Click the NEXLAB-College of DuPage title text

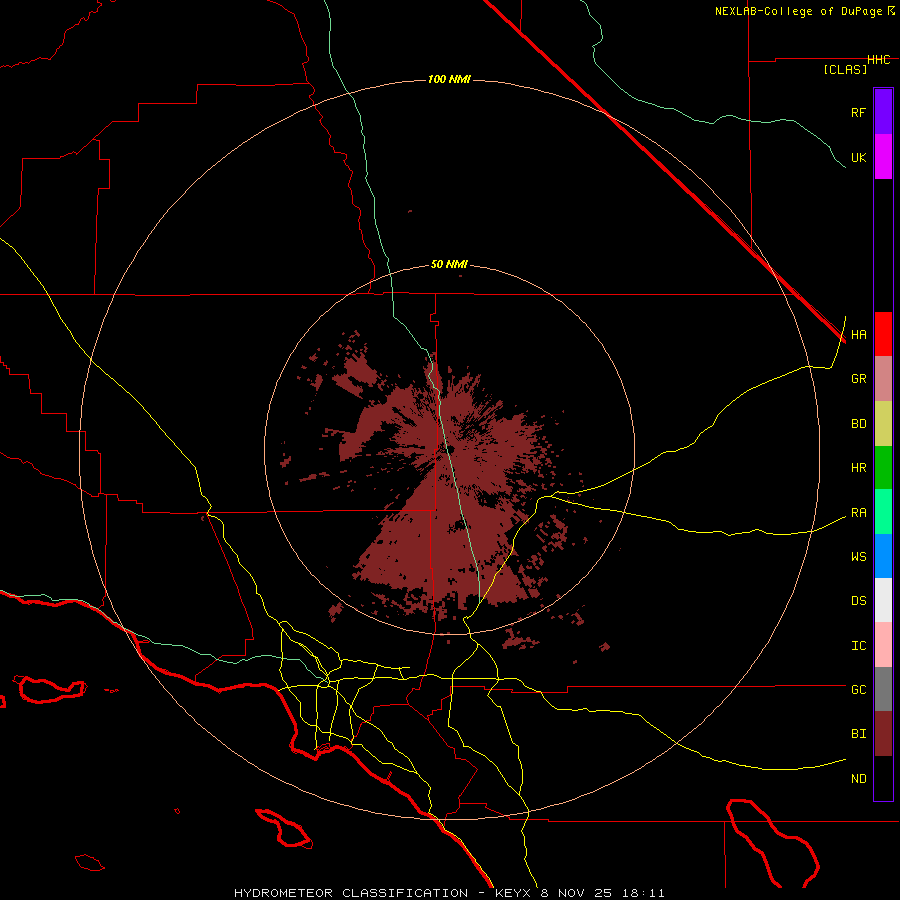click(798, 11)
